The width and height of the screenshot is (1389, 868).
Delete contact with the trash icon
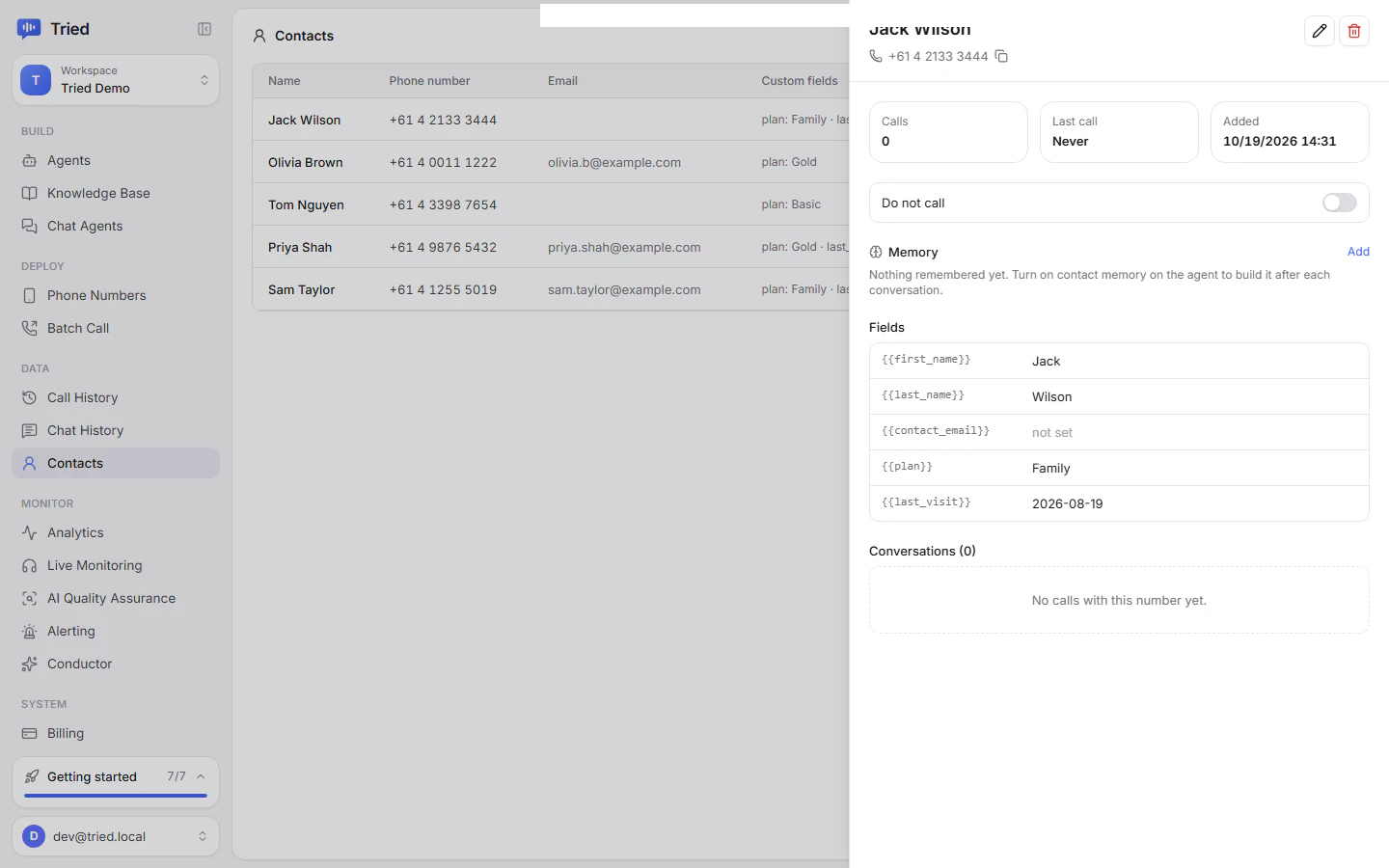1354,31
